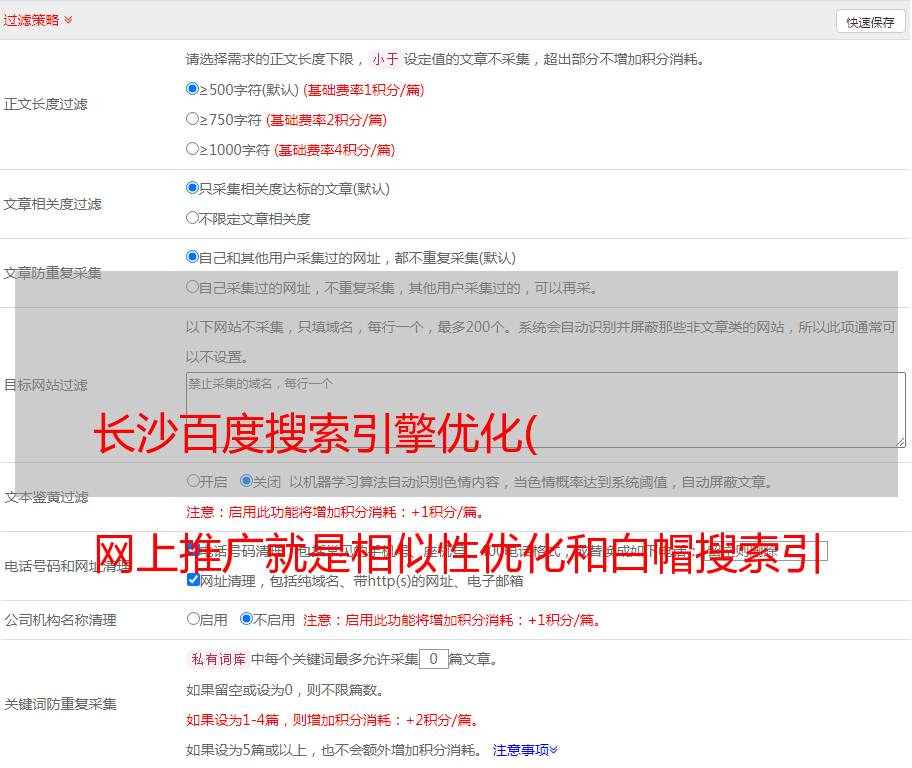Viewport: 912px width, 768px height.
Task: Choose 自己采集过的网址,不重复采集 option
Action: click(193, 287)
